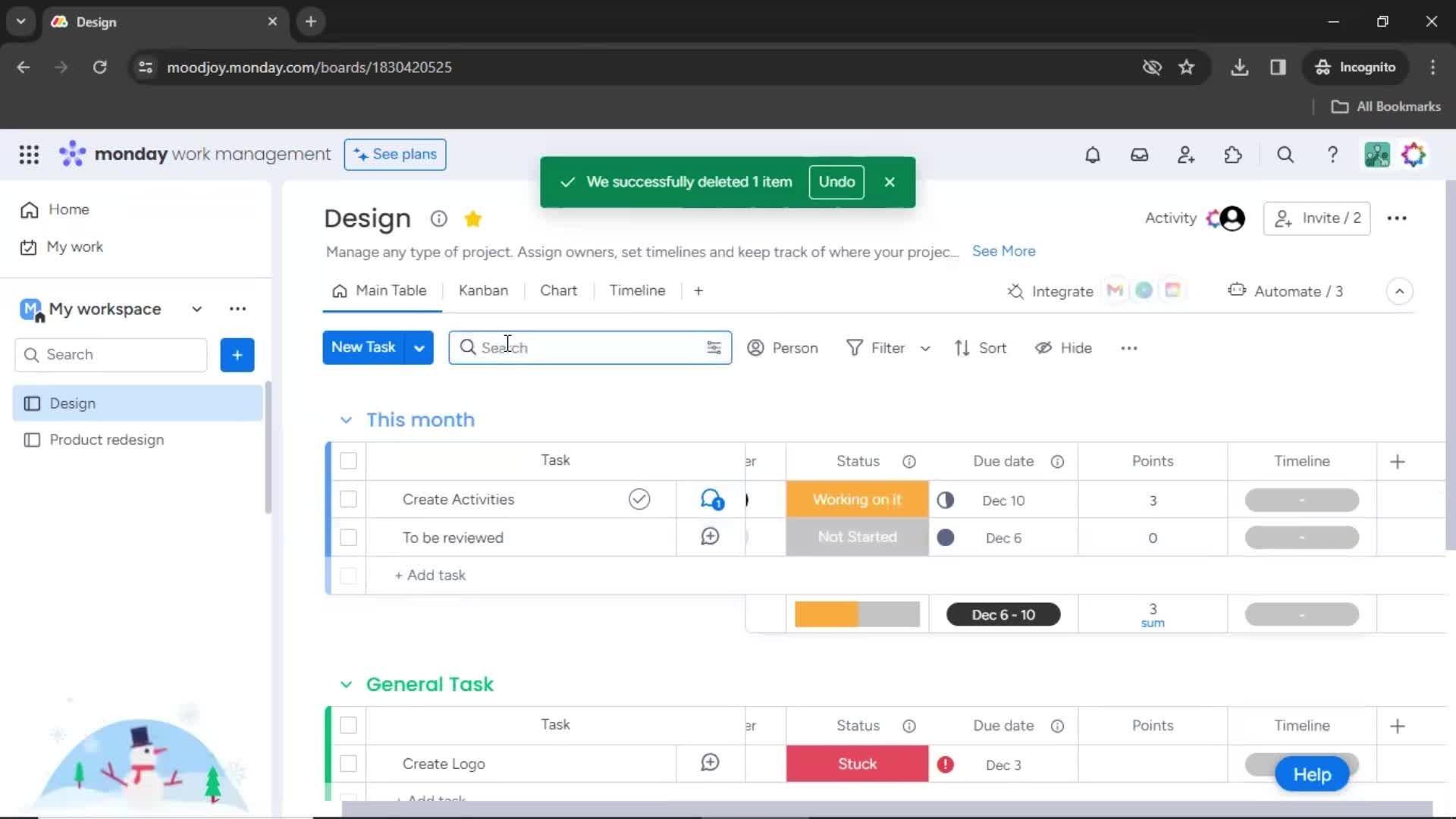Collapse the General Task group

tap(347, 683)
